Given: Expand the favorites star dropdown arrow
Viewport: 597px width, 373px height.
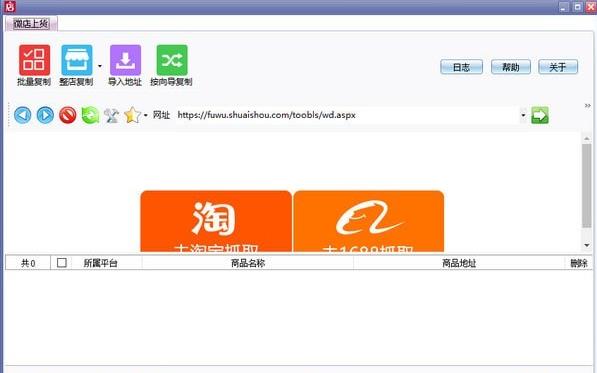Looking at the screenshot, I should click(145, 115).
